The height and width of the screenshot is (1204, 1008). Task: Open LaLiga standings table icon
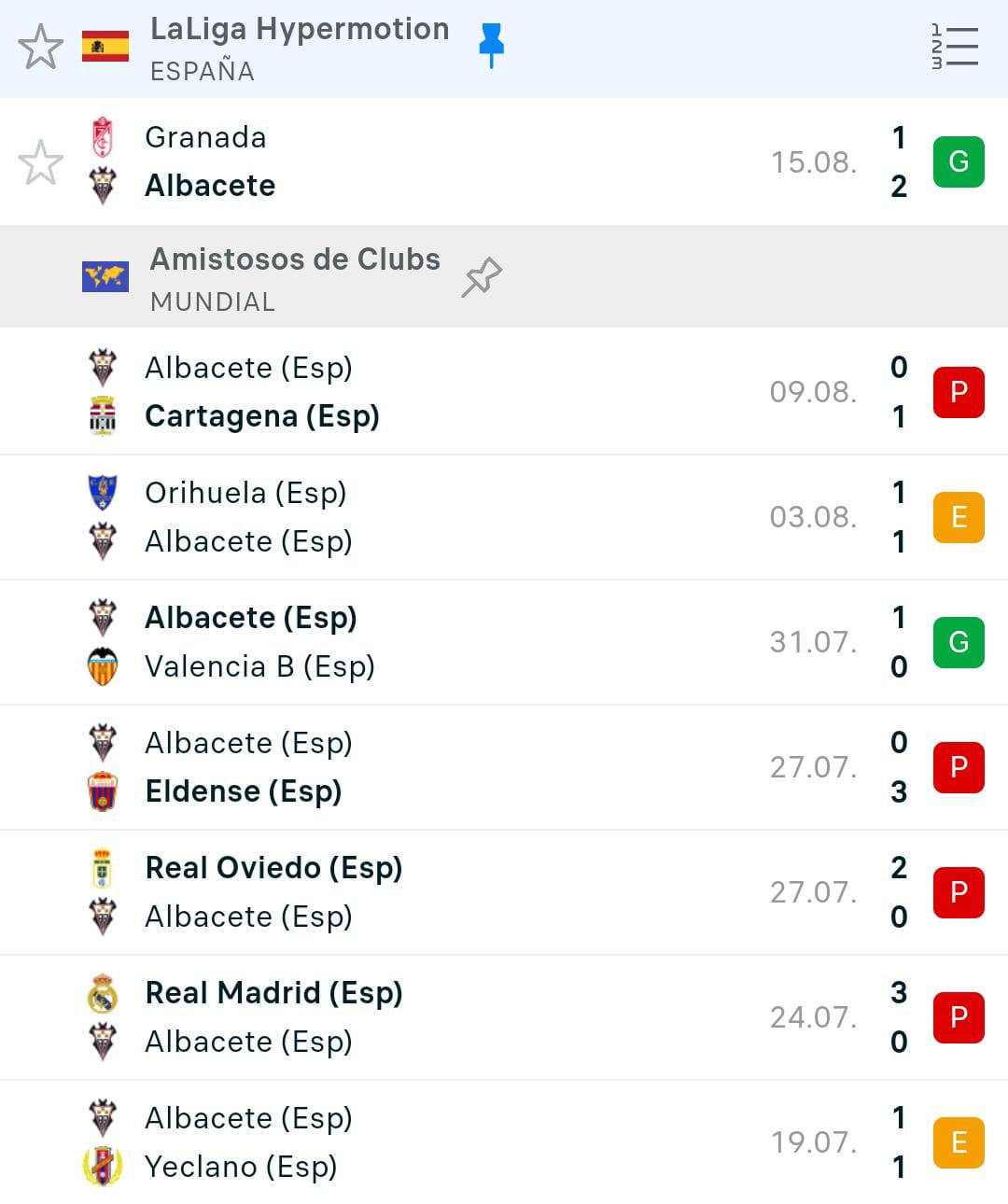955,47
